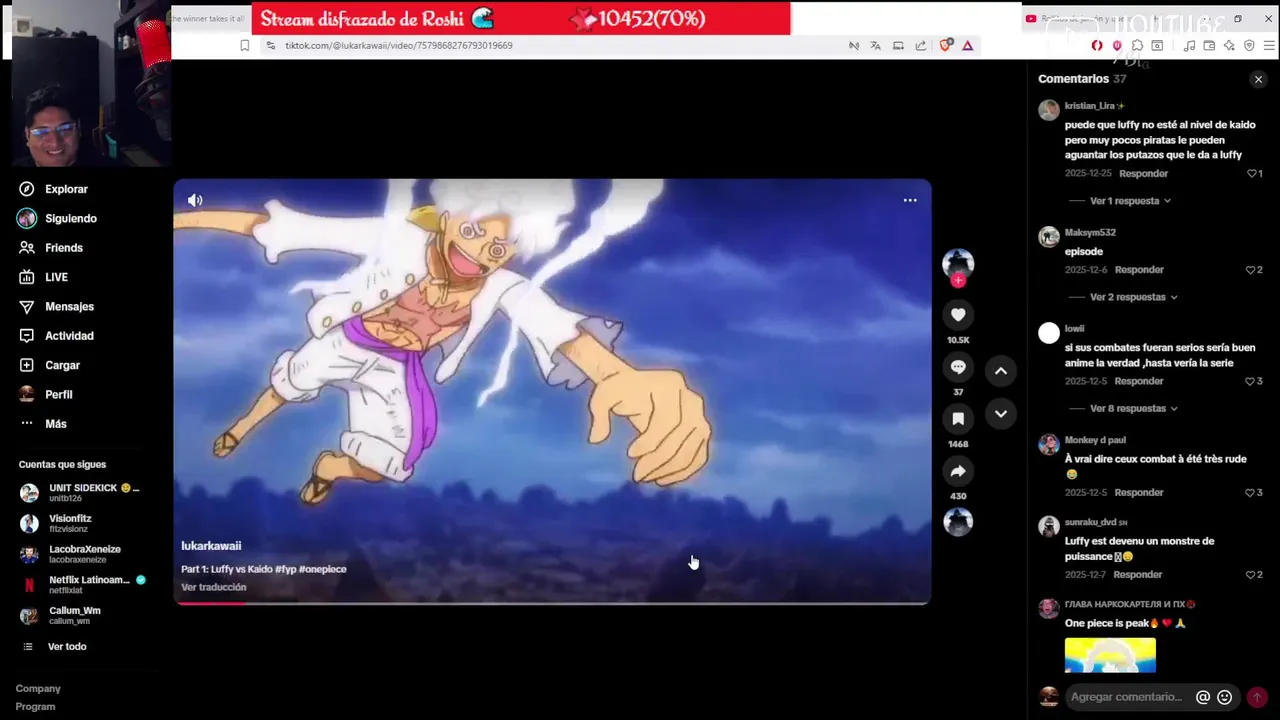Expand Ver 8 respuestas under lowii
Viewport: 1280px width, 720px height.
coord(1133,408)
